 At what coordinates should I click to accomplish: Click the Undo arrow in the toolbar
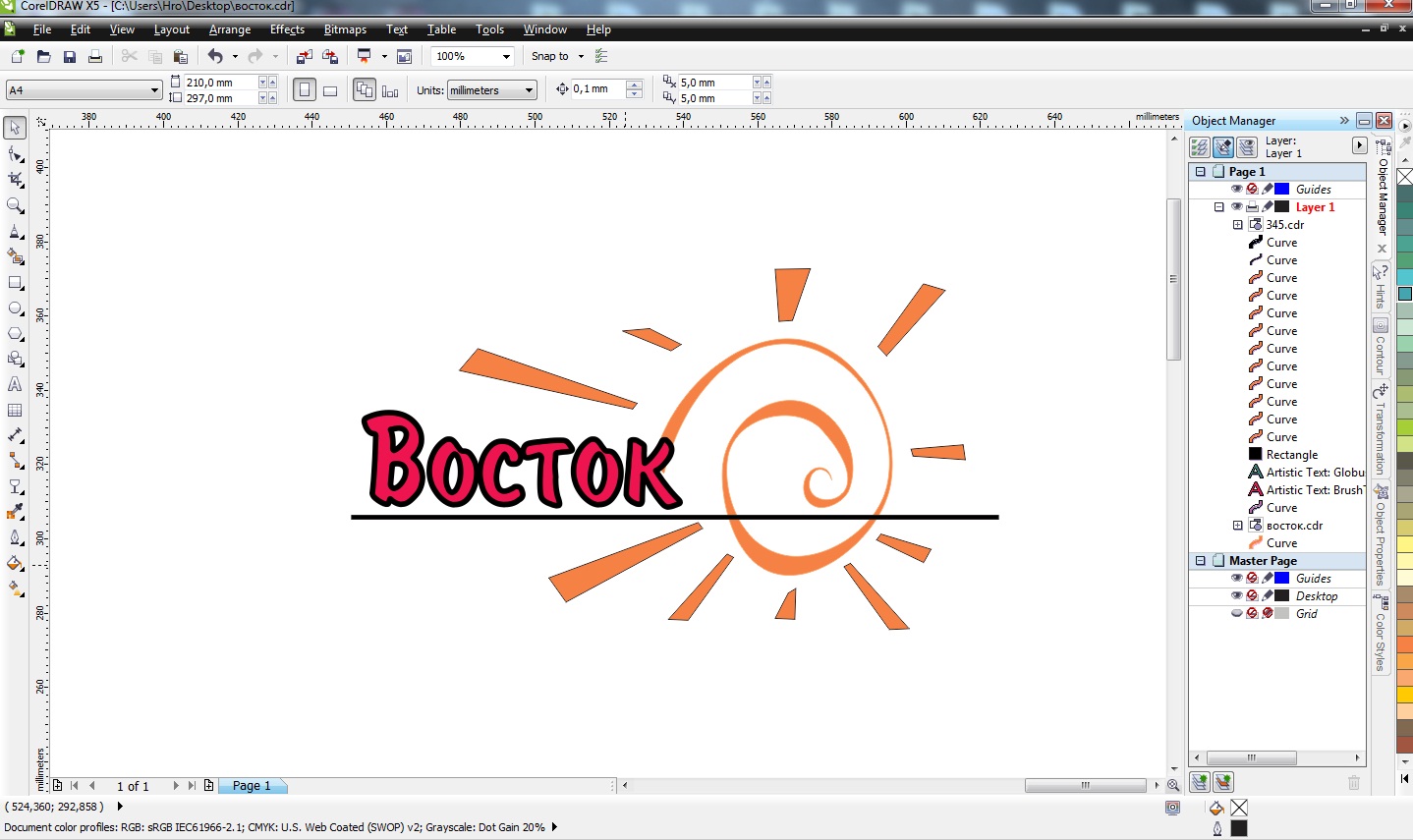(215, 57)
